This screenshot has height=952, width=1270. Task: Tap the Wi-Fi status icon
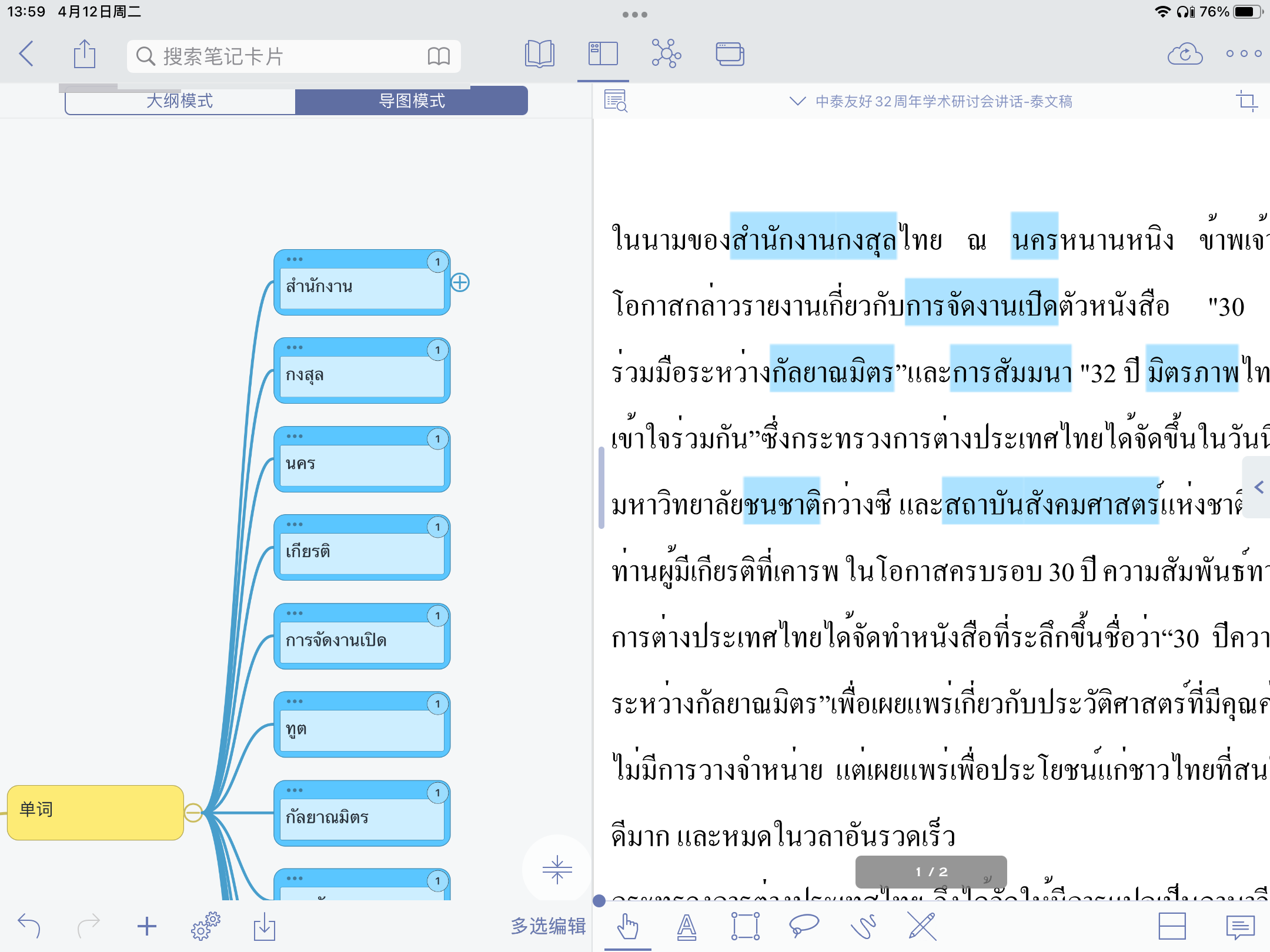coord(1162,12)
